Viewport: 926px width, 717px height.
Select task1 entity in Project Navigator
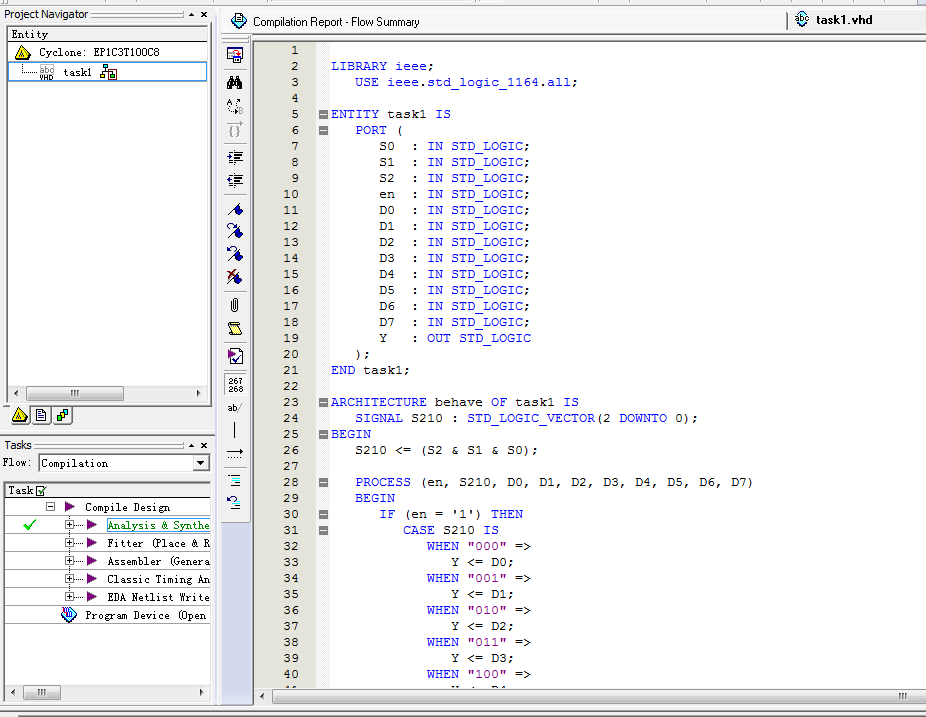77,72
